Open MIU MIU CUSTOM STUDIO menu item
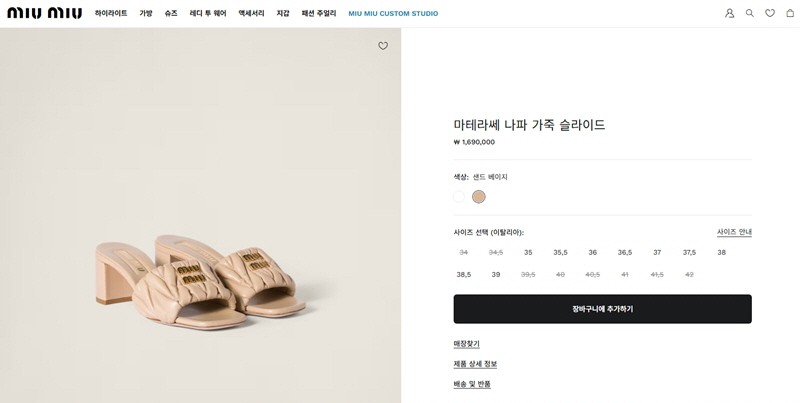Image resolution: width=800 pixels, height=403 pixels. 393,14
